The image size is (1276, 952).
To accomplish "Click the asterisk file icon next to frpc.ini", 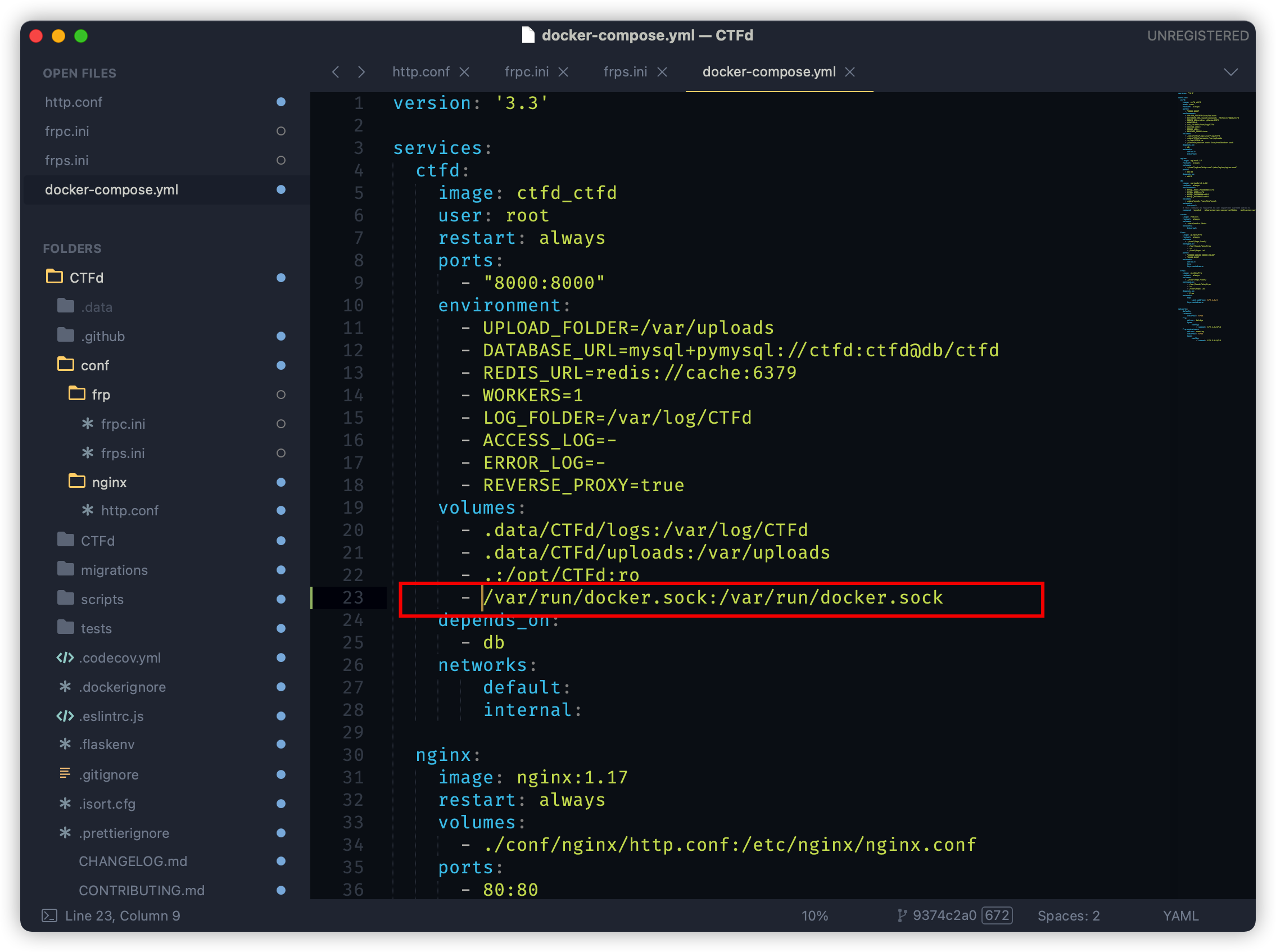I will pyautogui.click(x=88, y=424).
